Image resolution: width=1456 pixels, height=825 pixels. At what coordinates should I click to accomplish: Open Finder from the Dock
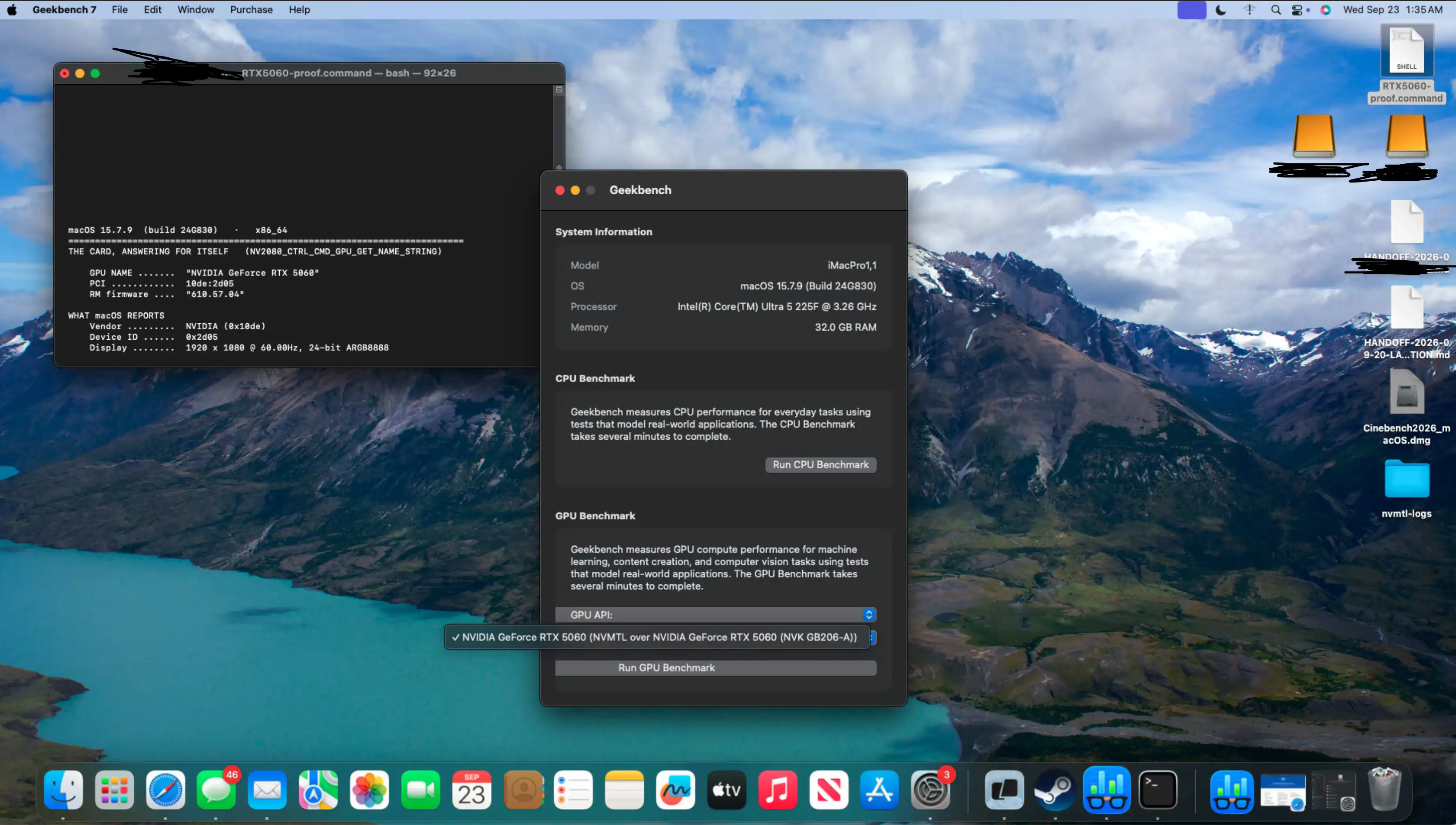(x=63, y=789)
